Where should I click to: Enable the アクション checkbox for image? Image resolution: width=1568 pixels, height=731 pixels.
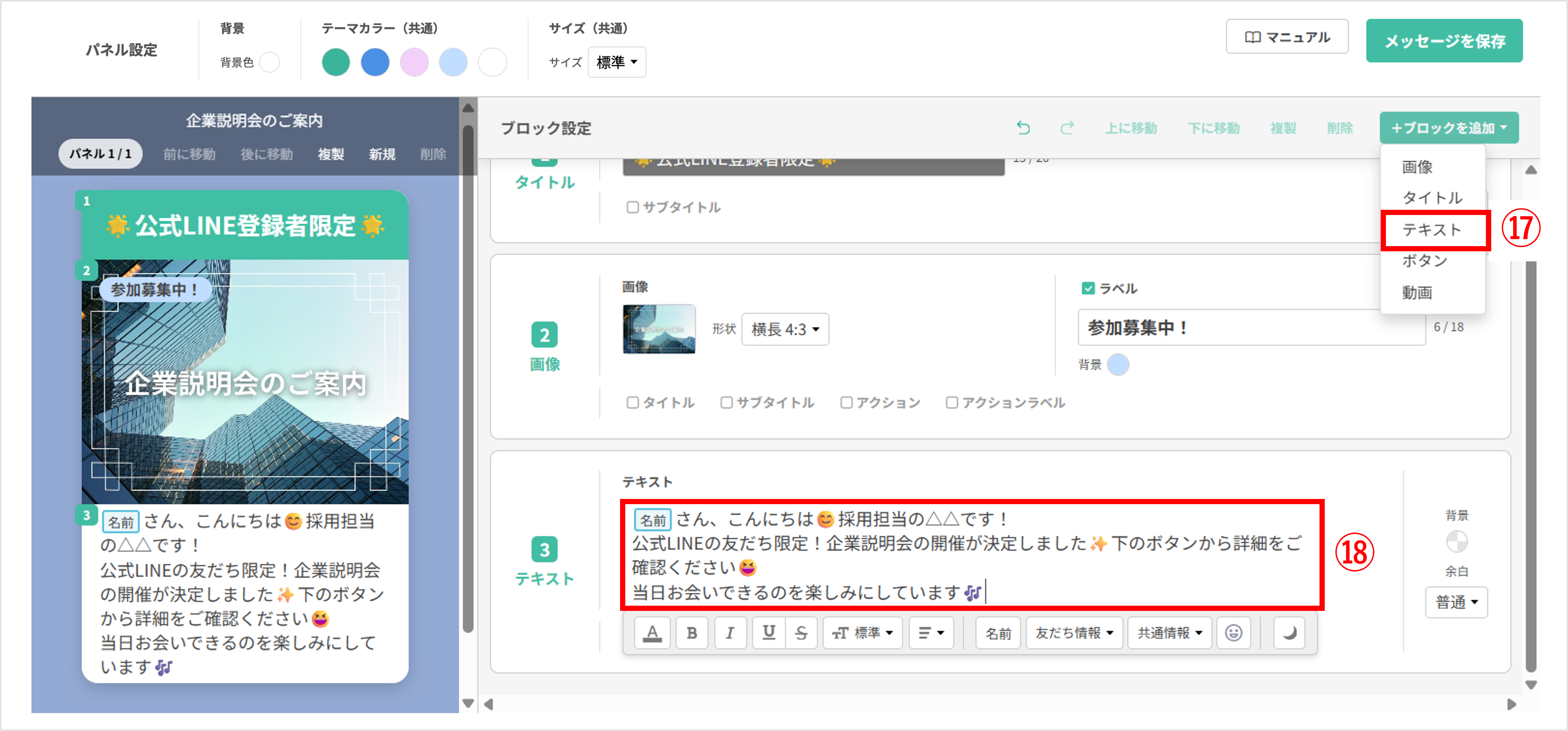click(846, 403)
